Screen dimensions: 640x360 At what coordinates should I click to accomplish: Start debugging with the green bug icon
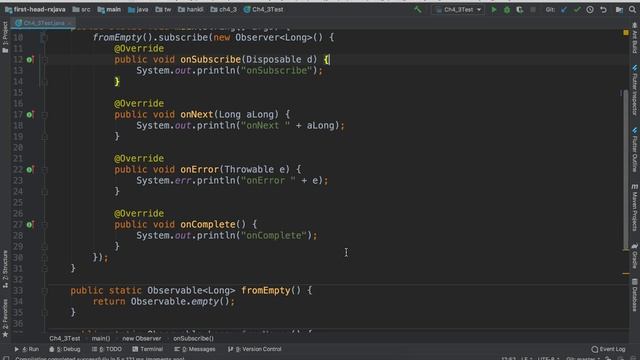pos(507,9)
